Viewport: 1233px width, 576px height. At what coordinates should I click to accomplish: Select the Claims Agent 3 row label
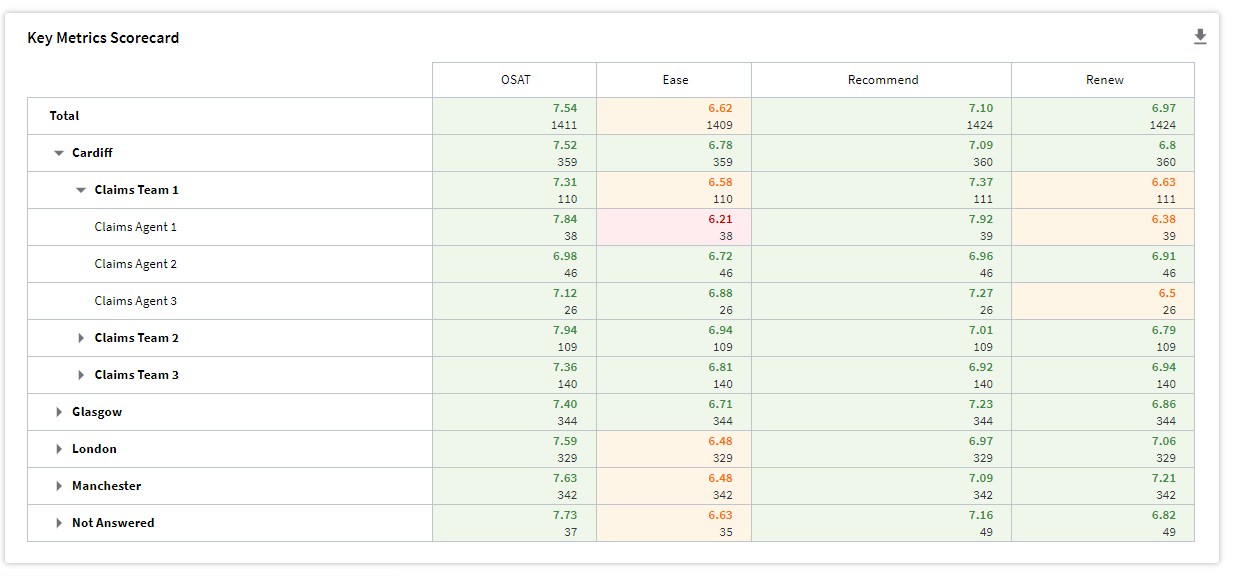(x=136, y=301)
